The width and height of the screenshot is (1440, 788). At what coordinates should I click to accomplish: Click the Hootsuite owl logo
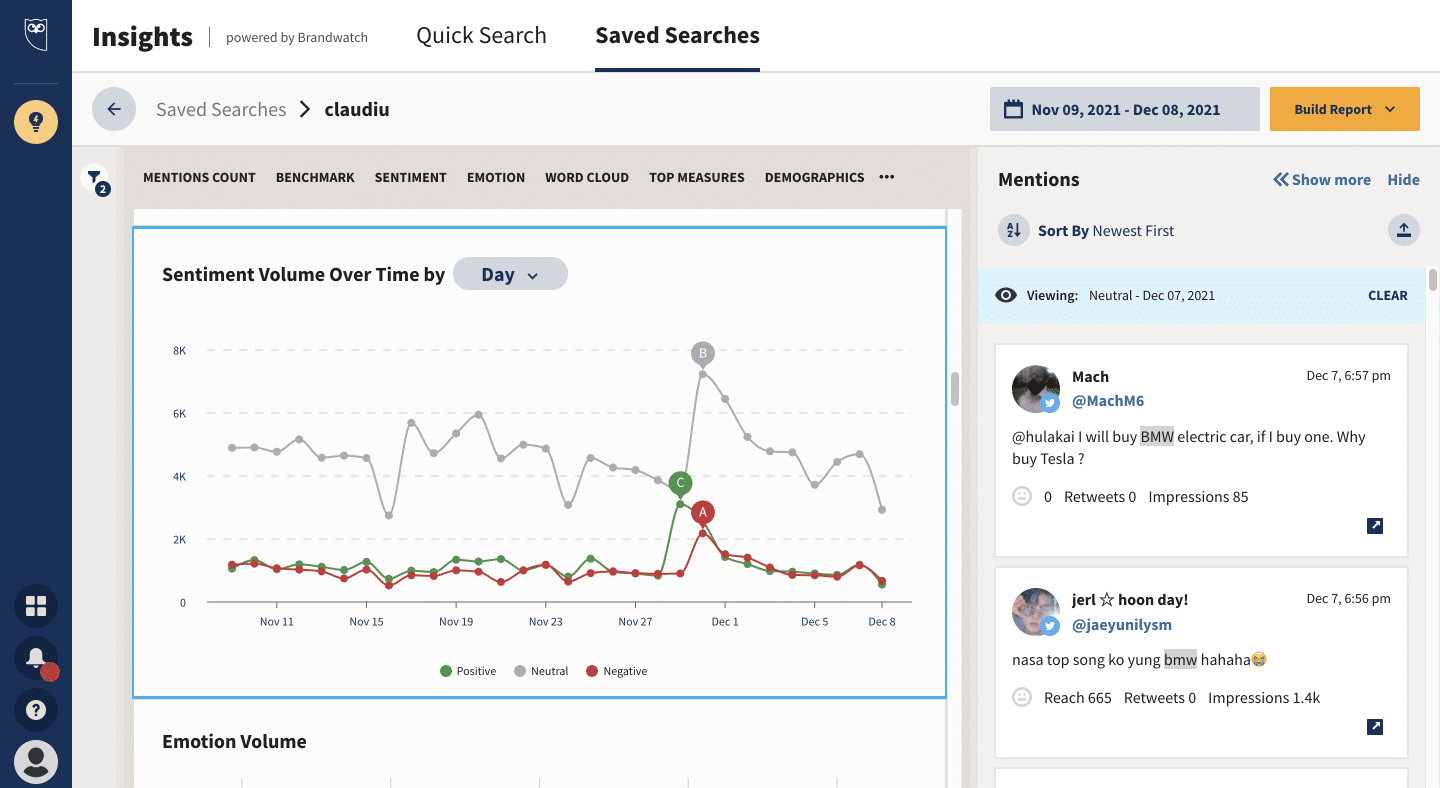pyautogui.click(x=36, y=35)
